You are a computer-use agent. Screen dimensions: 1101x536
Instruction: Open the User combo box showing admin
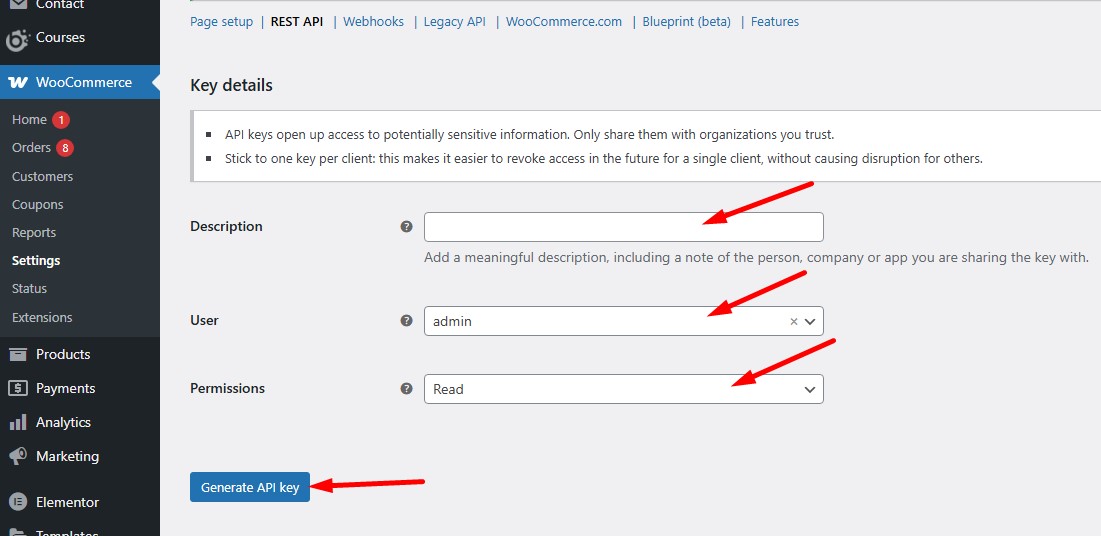624,321
